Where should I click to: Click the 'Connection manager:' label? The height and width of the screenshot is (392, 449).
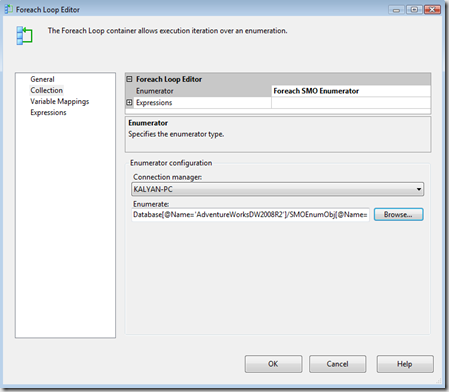click(167, 177)
